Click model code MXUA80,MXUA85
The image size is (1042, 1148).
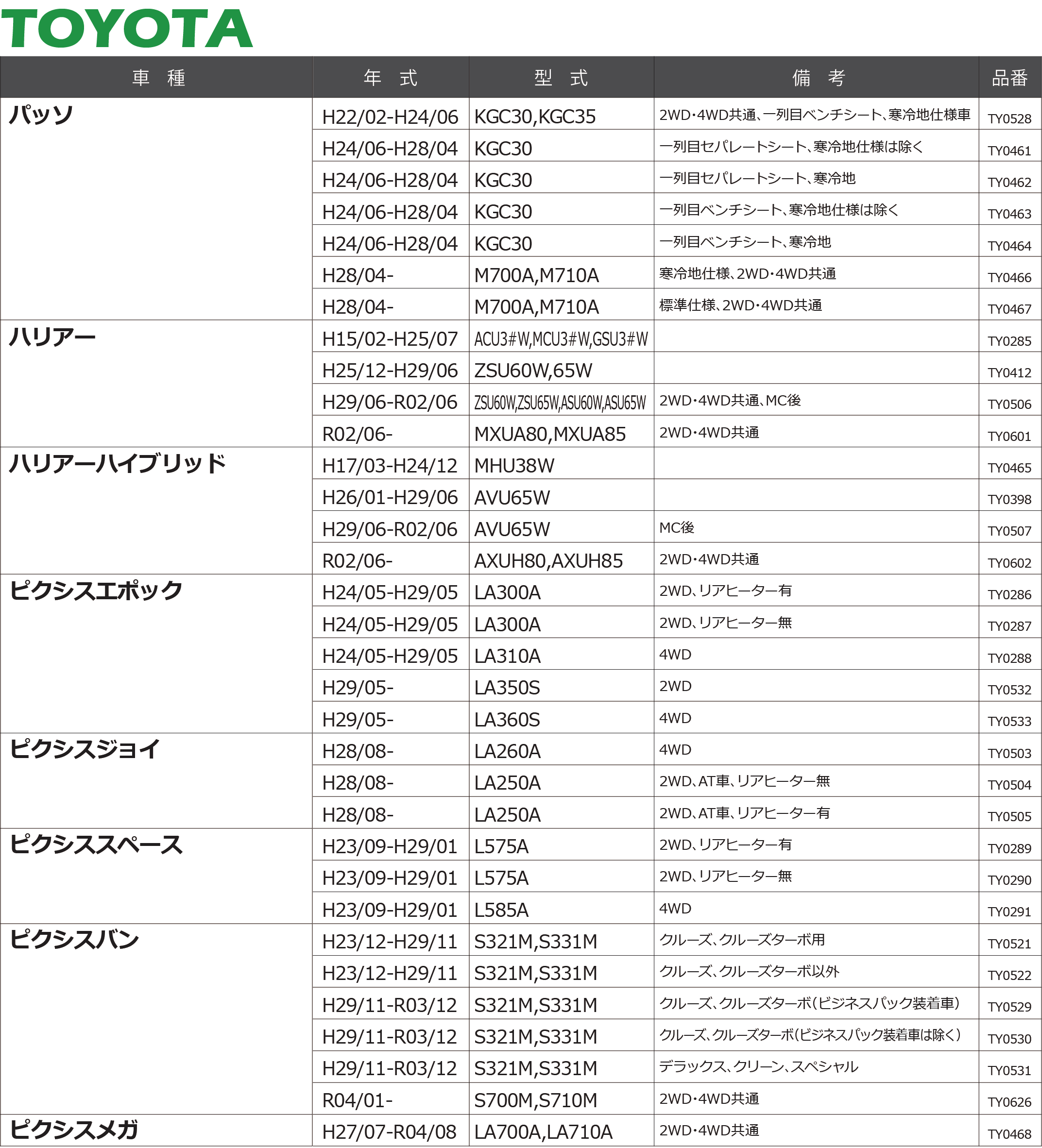[x=550, y=434]
